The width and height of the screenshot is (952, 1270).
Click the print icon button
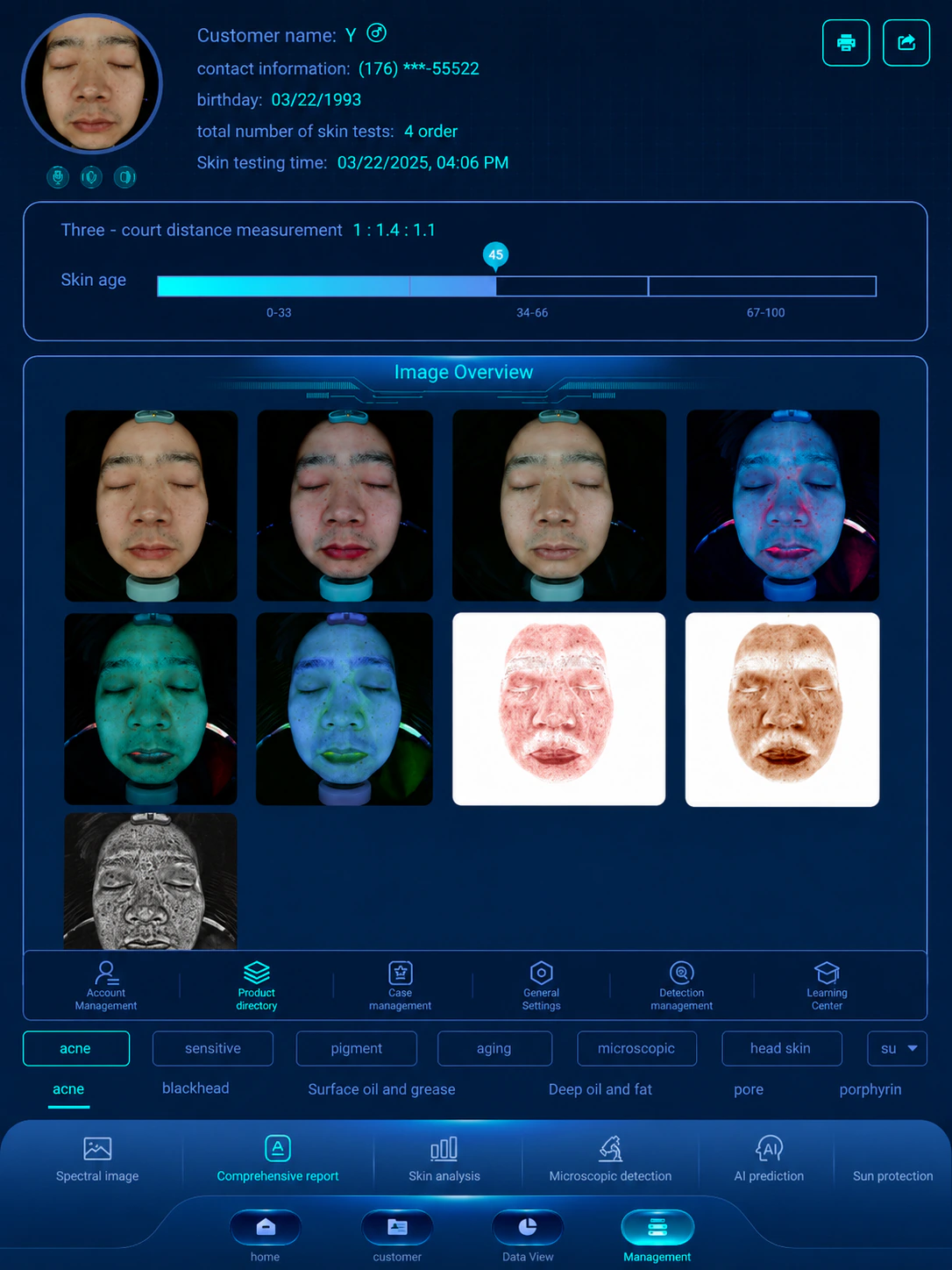coord(846,42)
